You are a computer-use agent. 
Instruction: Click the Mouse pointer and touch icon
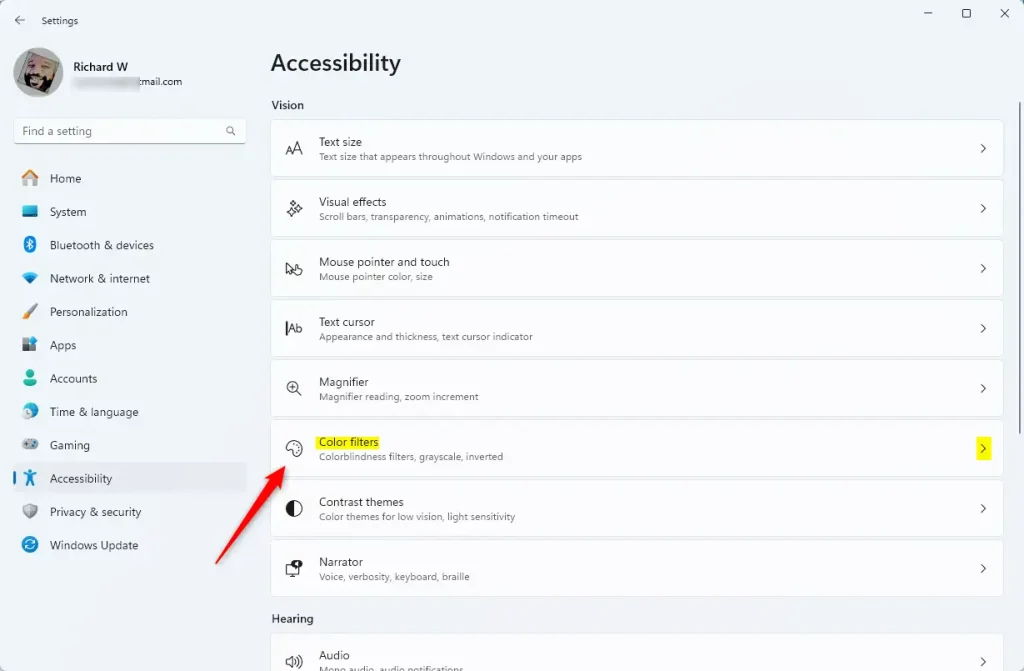(x=294, y=269)
